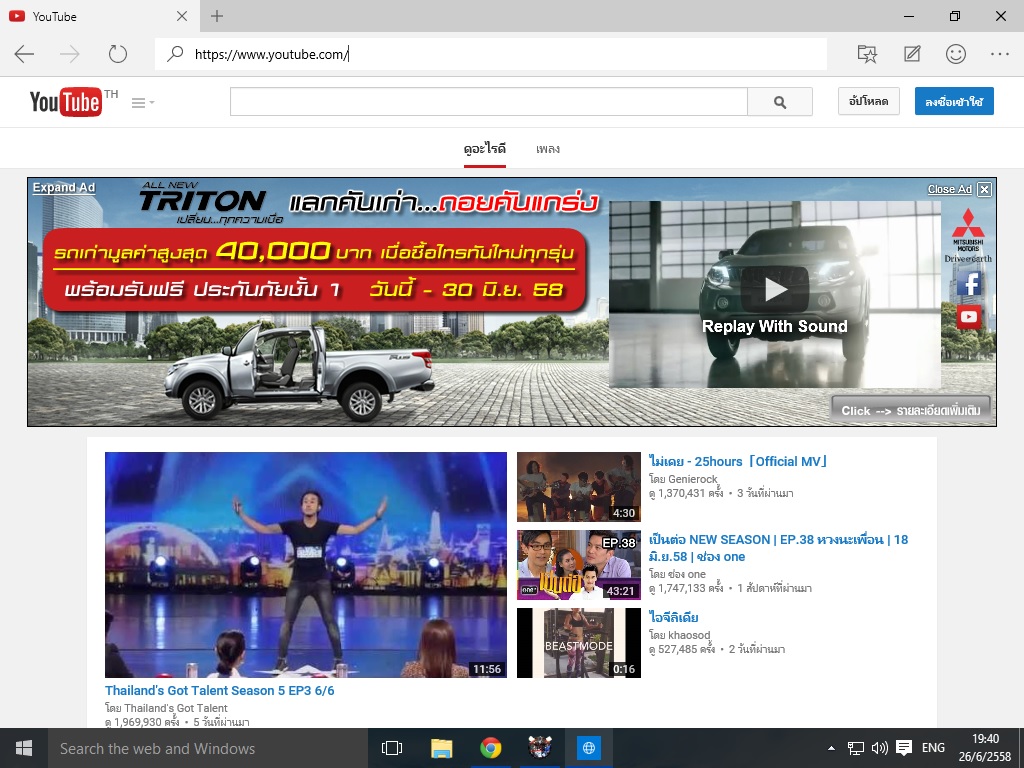Close the YouTube tab

point(182,16)
